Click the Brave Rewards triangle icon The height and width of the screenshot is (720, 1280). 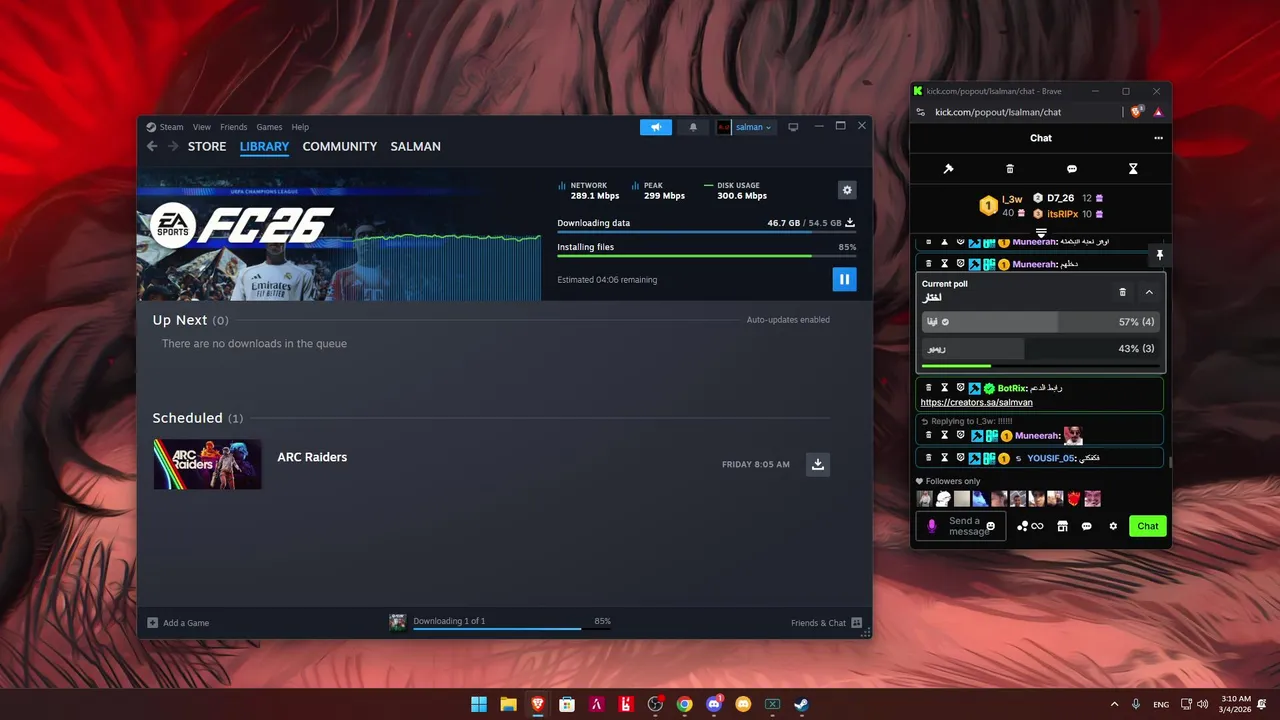(x=1158, y=112)
